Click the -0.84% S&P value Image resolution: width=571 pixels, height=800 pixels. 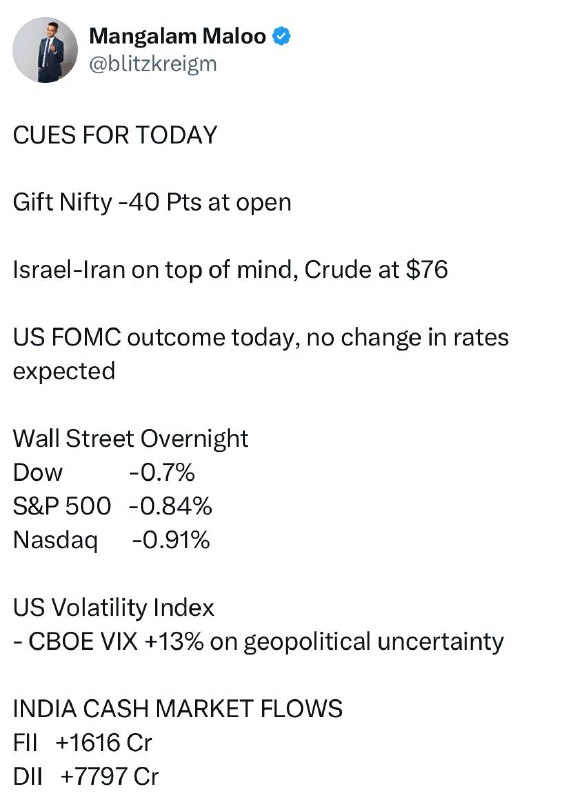pyautogui.click(x=170, y=506)
